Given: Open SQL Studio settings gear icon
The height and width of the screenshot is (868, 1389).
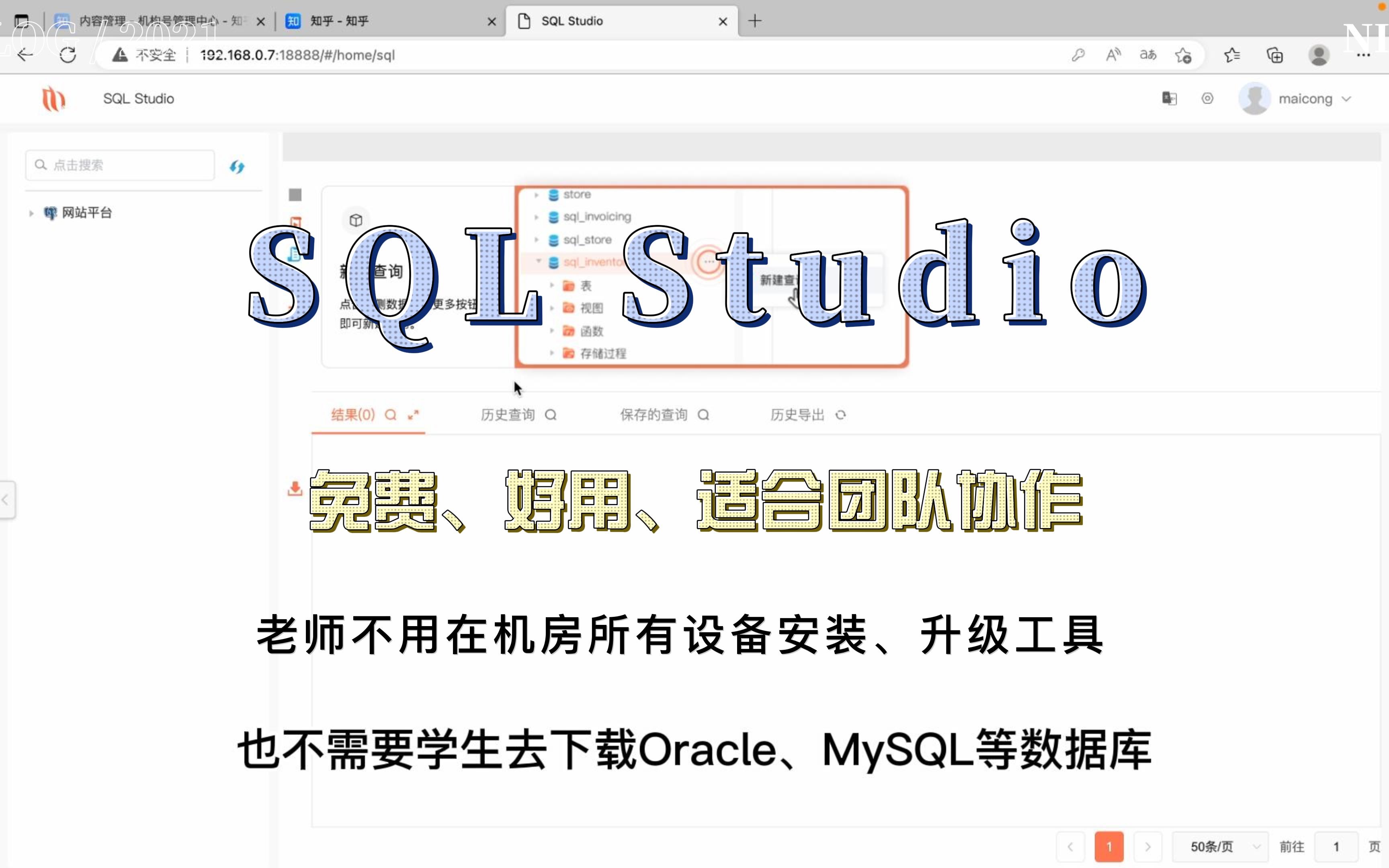Looking at the screenshot, I should tap(1208, 99).
